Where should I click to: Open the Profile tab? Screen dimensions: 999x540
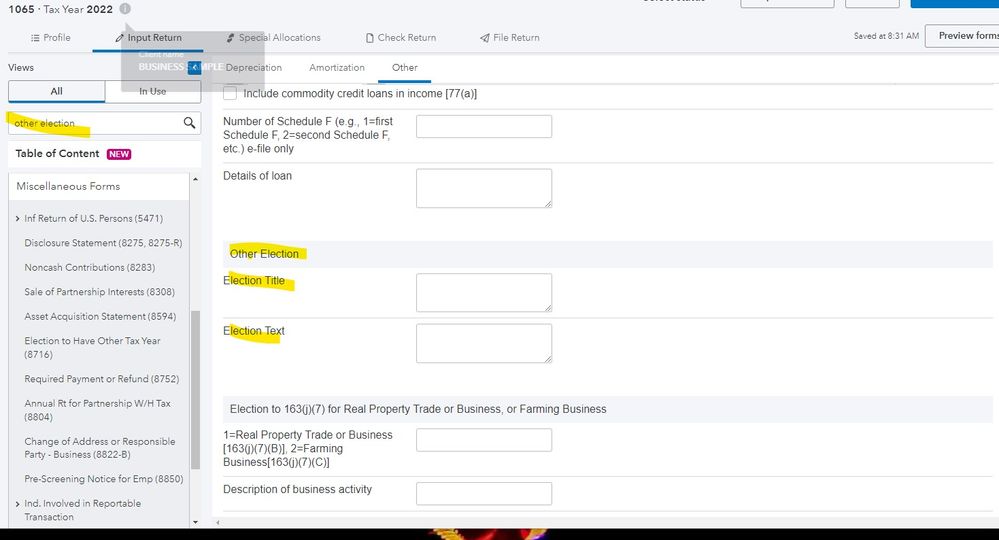point(50,38)
